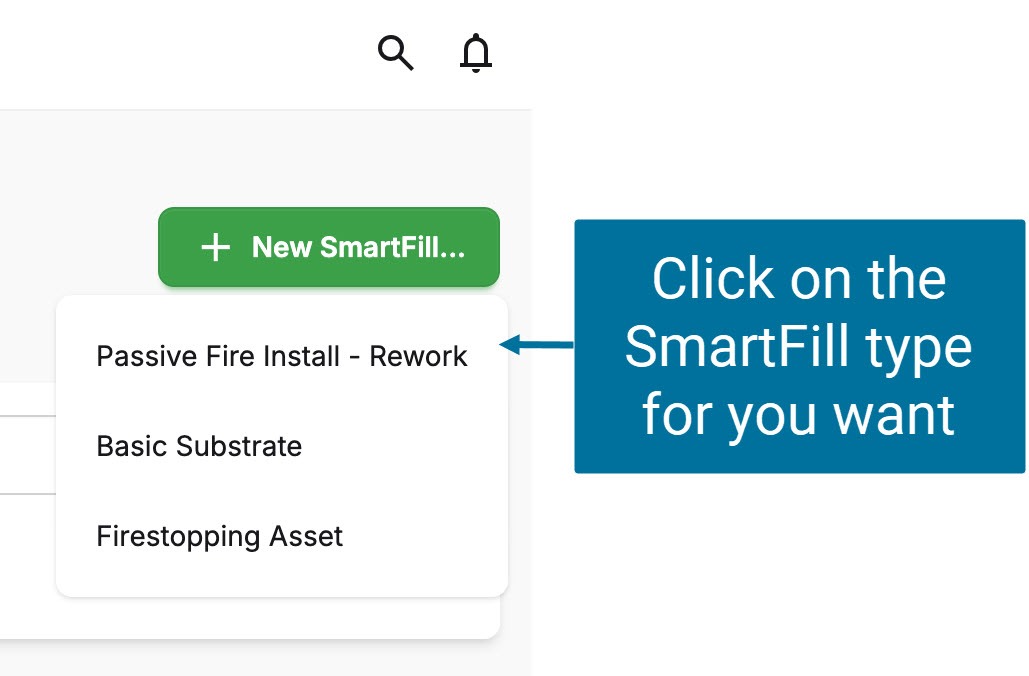Click the partially visible table row at left
This screenshot has width=1029, height=676.
pos(27,455)
